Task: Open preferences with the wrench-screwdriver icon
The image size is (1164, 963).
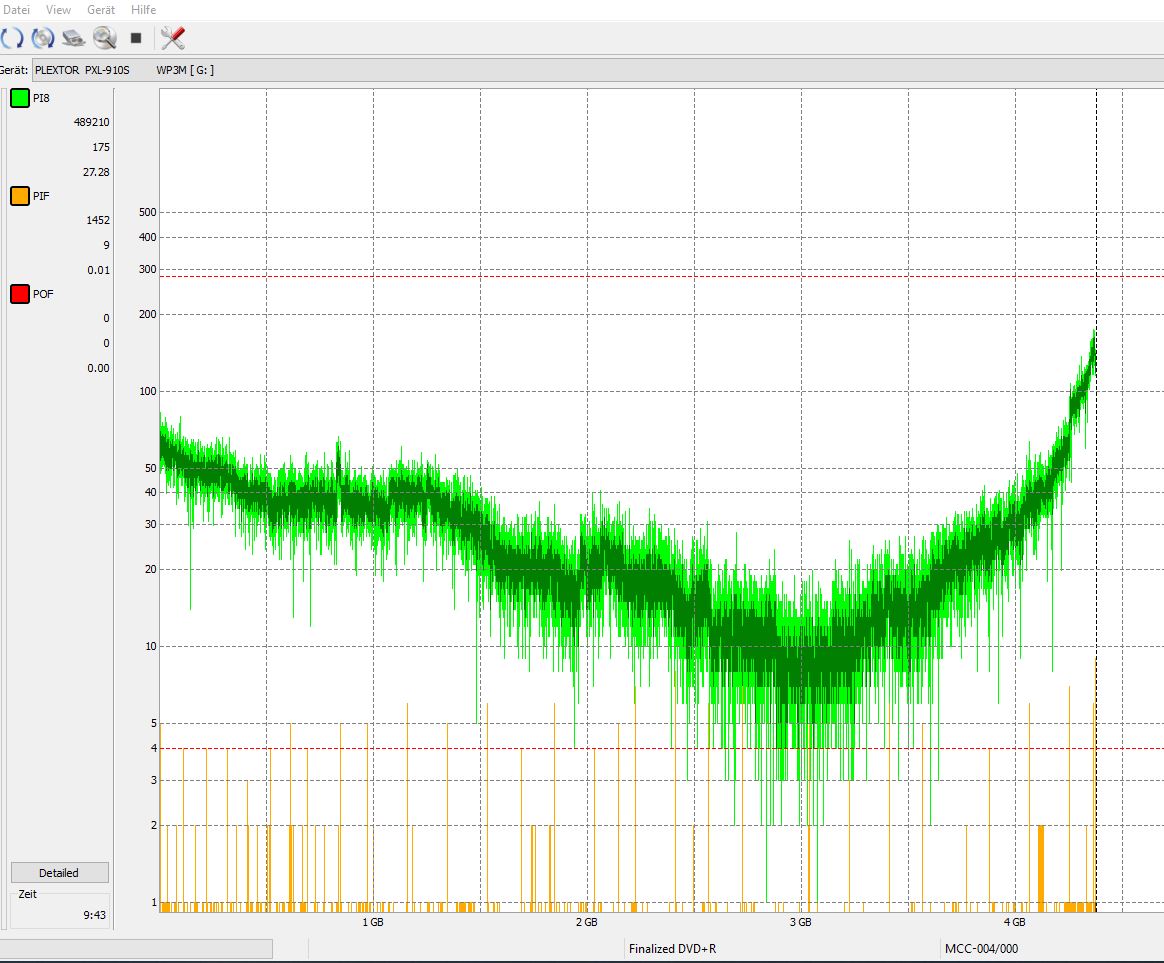Action: point(172,38)
